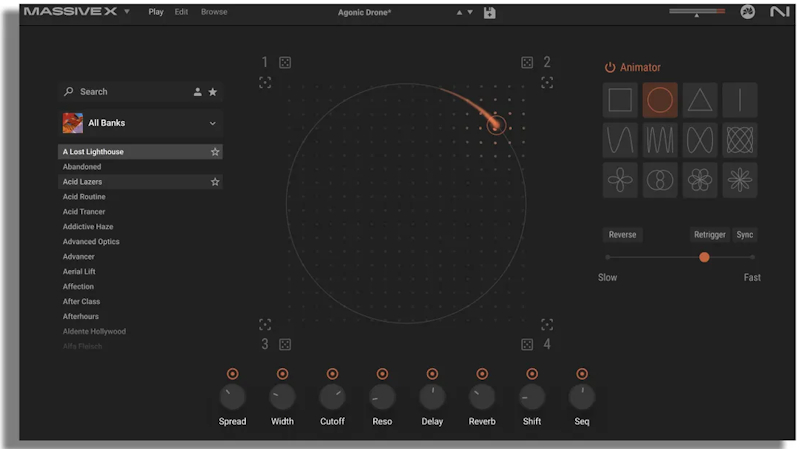Toggle the ring button above Cutoff
This screenshot has height=449, width=800.
click(332, 374)
